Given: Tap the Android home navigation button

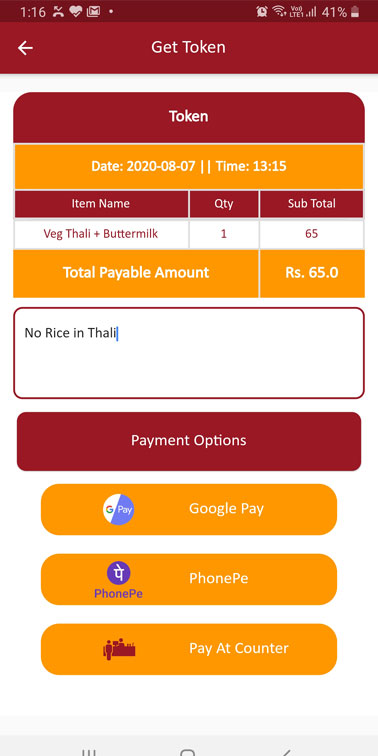Looking at the screenshot, I should pos(188,753).
